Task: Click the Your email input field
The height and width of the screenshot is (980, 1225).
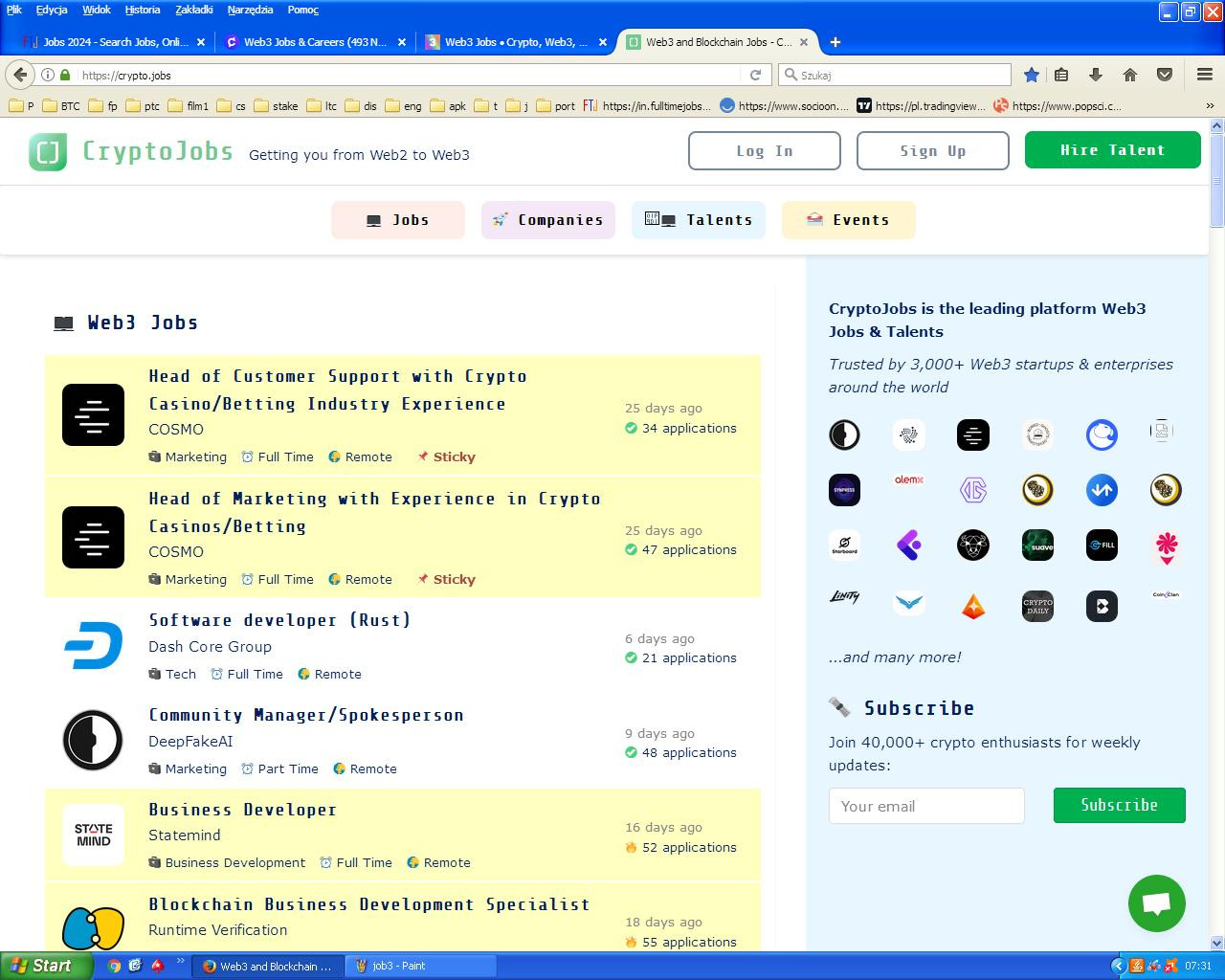Action: click(x=926, y=806)
